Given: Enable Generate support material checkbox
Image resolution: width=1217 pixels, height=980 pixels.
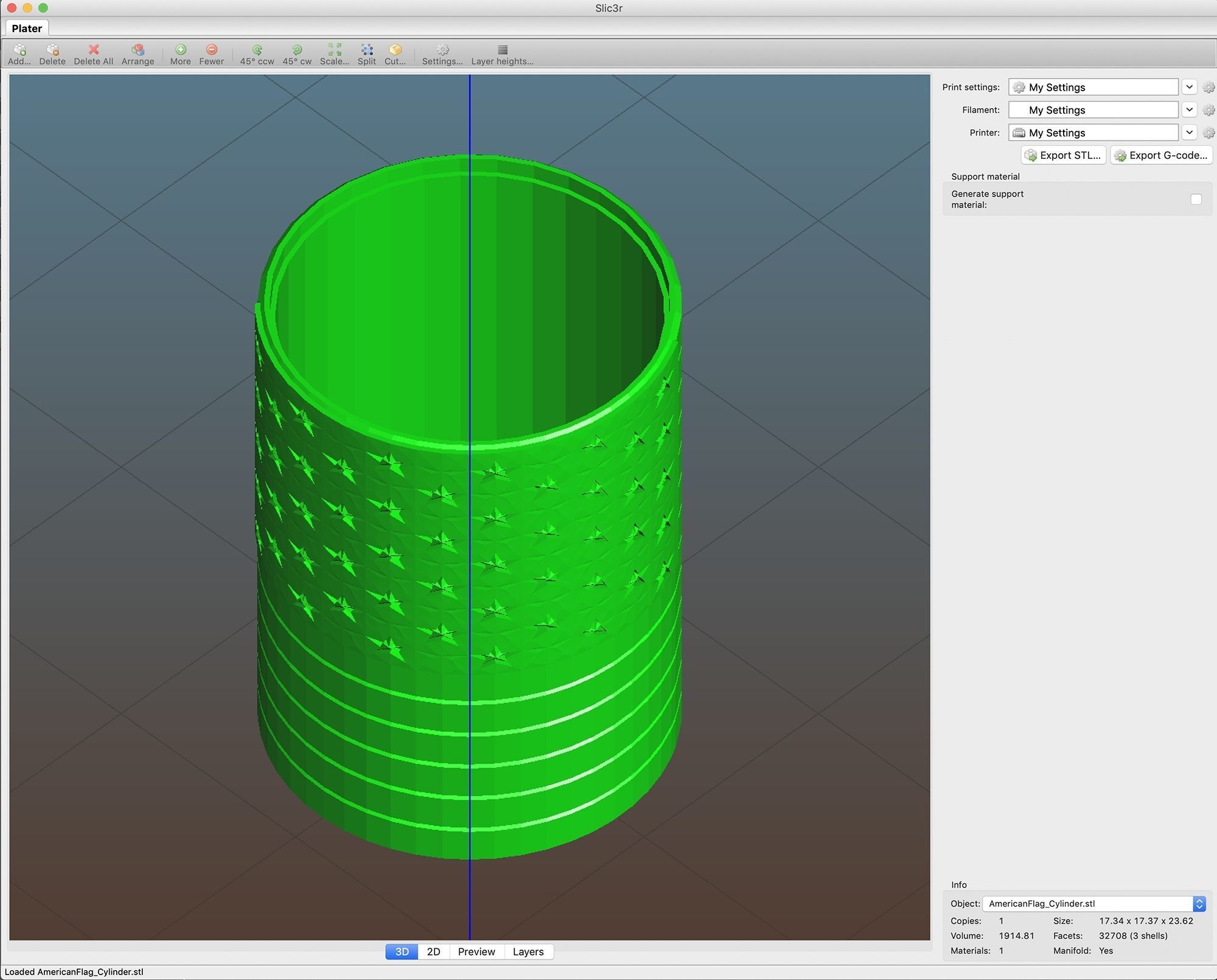Looking at the screenshot, I should pyautogui.click(x=1196, y=199).
